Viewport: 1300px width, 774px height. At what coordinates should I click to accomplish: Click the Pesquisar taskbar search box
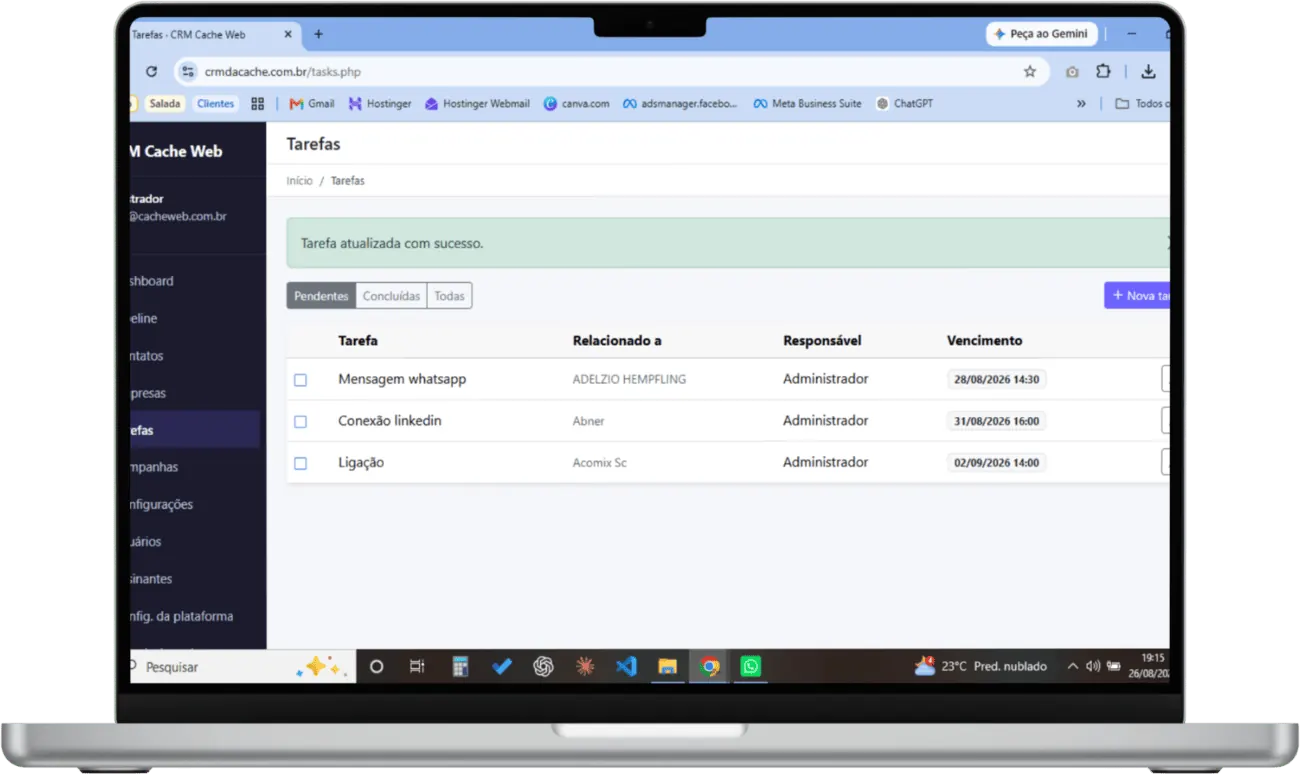(x=242, y=666)
